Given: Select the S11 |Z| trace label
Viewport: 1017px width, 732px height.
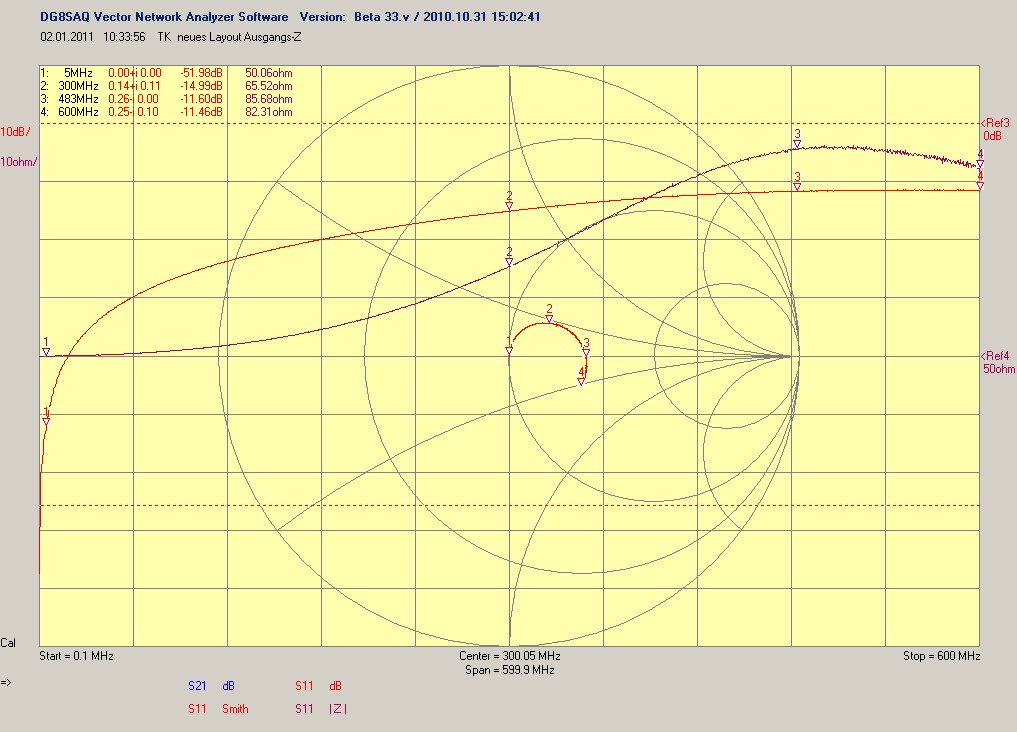Looking at the screenshot, I should 321,709.
